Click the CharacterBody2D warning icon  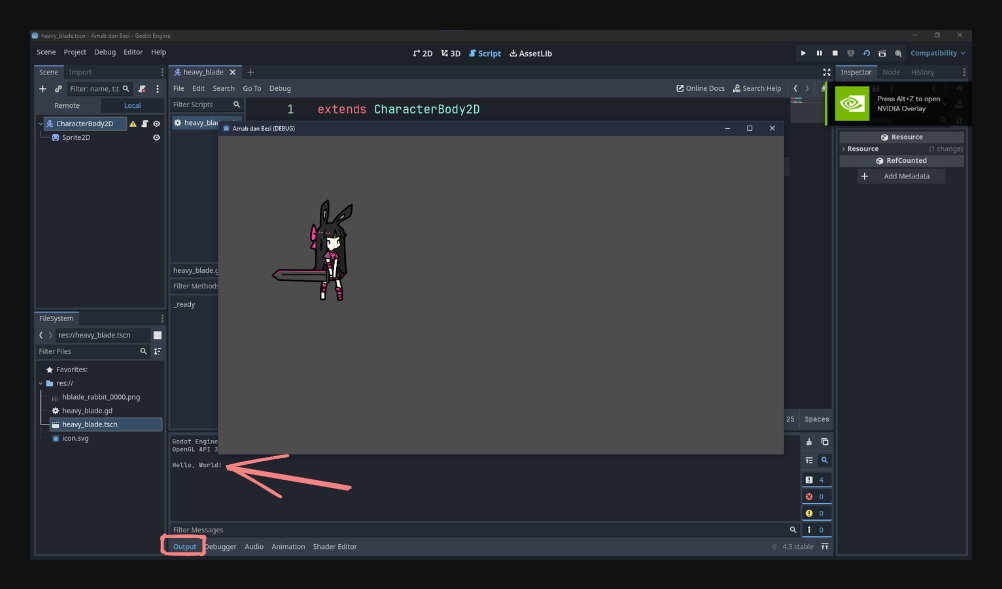(133, 124)
